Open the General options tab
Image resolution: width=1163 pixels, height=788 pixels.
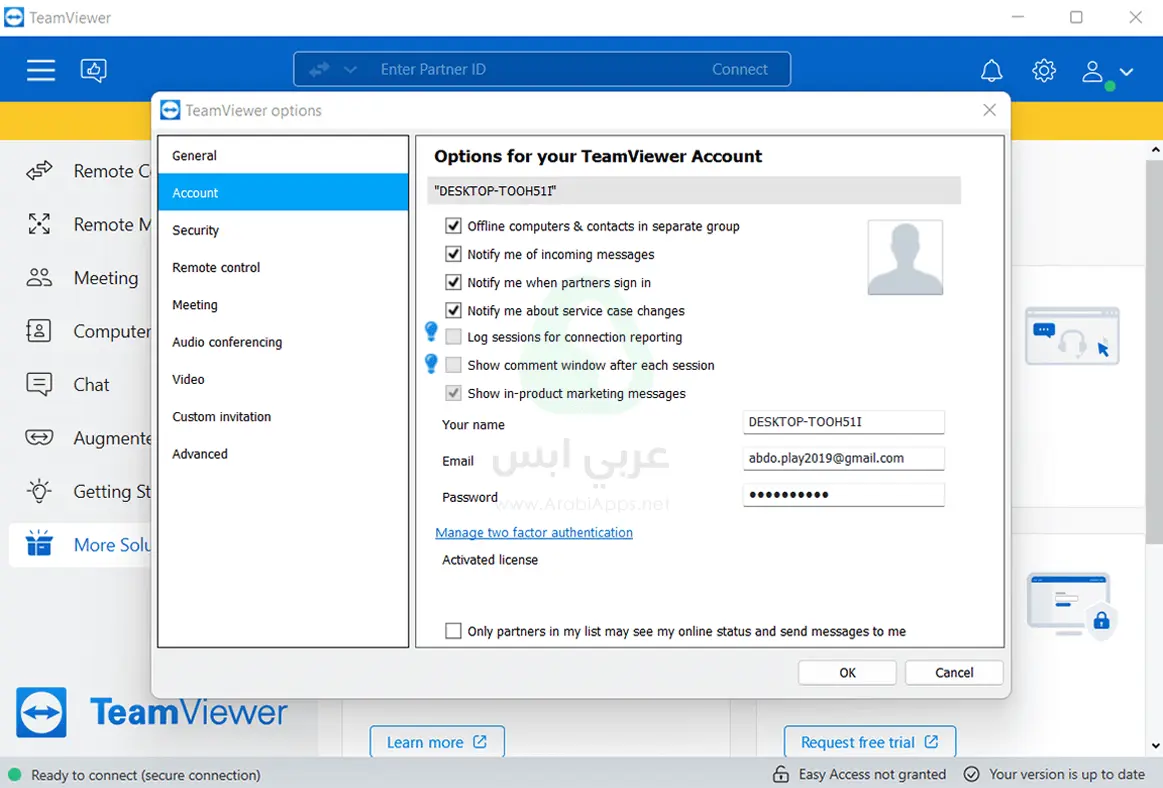tap(193, 155)
